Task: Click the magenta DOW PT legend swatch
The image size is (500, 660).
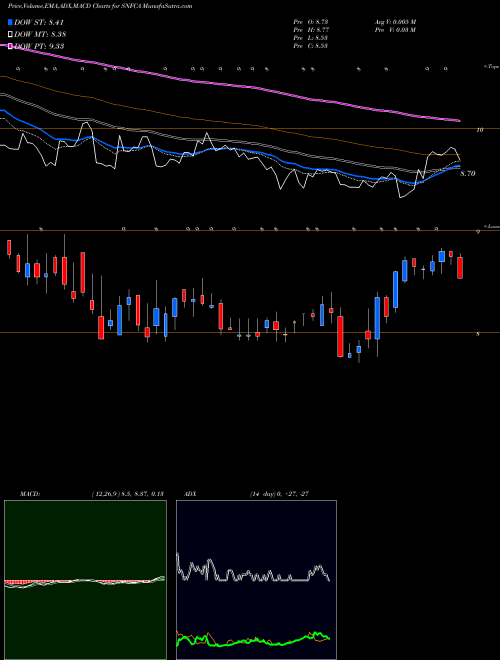Action: pos(10,46)
